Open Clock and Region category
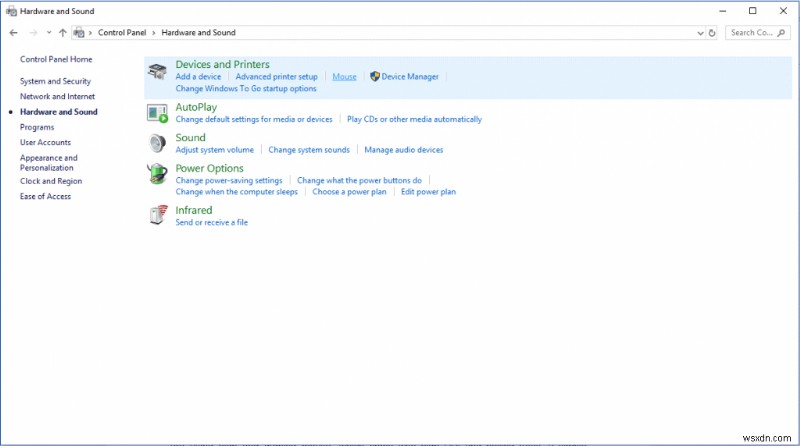The width and height of the screenshot is (800, 446). (x=51, y=181)
